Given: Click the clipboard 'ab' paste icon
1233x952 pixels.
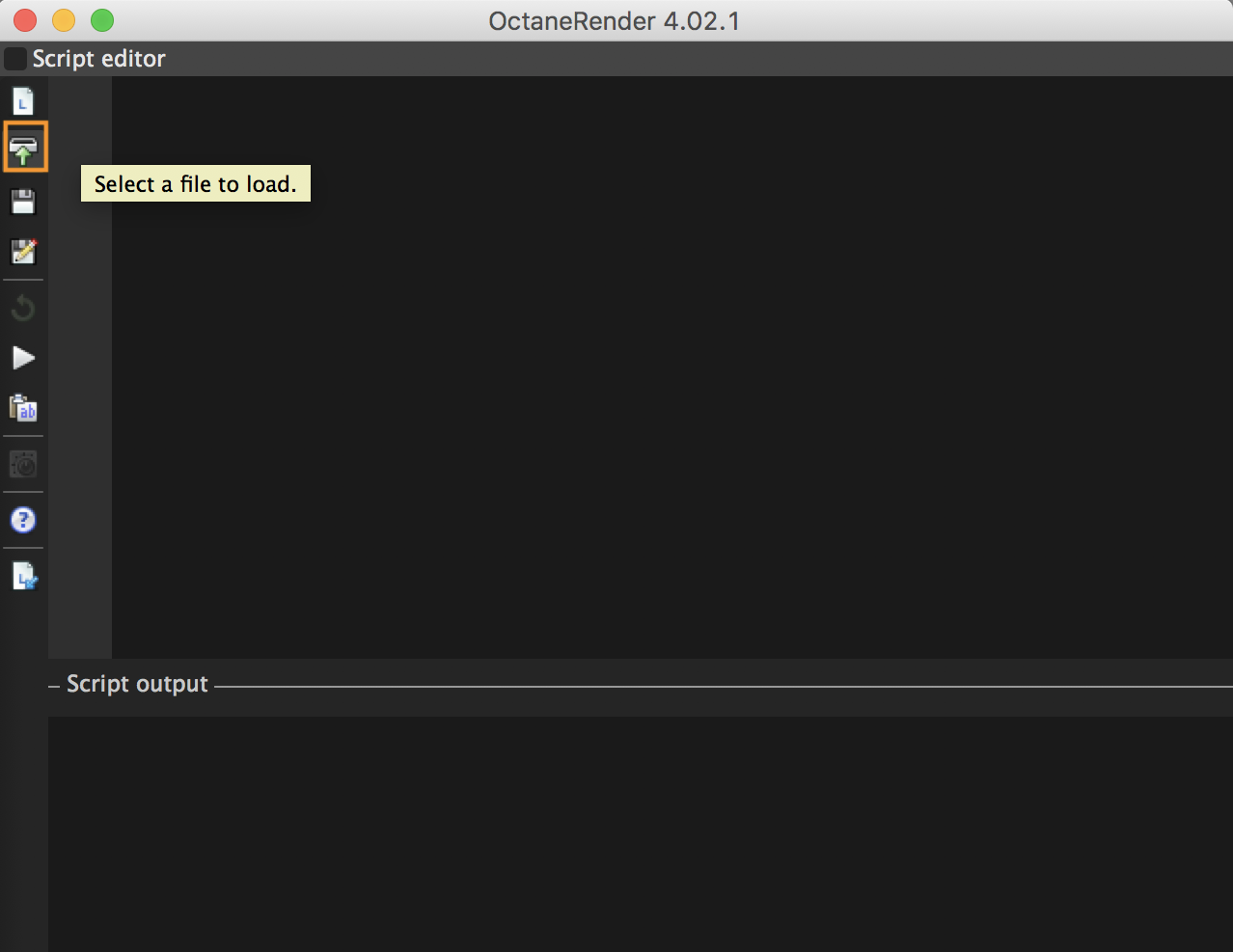Looking at the screenshot, I should click(23, 408).
